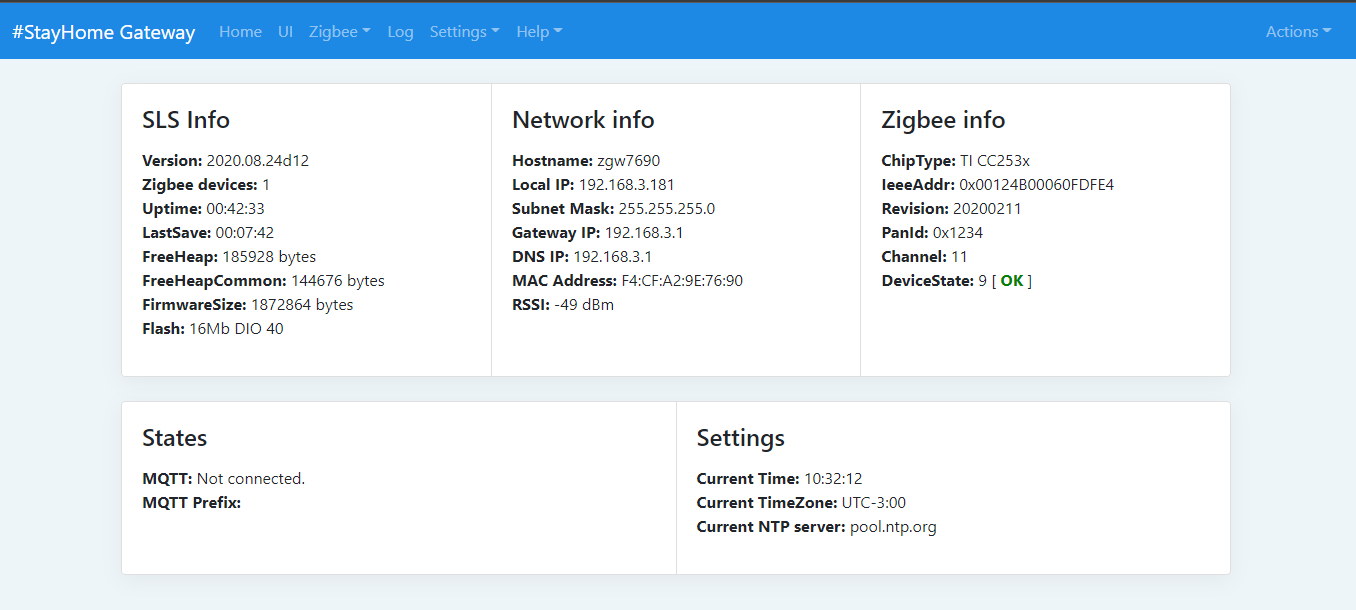This screenshot has height=610, width=1356.
Task: Click the SLS Info heading
Action: click(x=186, y=120)
